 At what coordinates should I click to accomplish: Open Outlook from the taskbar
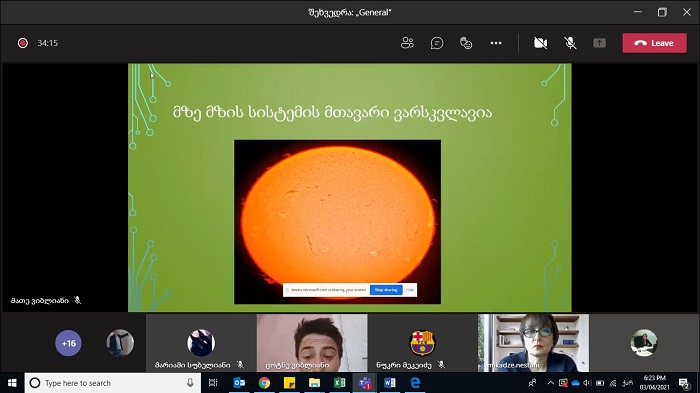click(239, 383)
